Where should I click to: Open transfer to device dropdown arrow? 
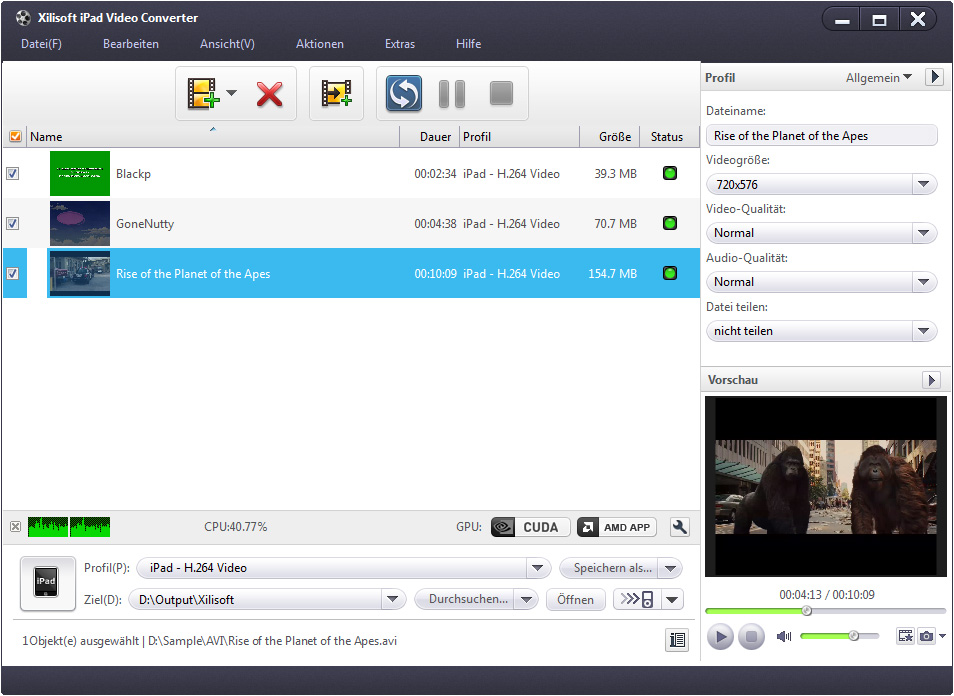tap(672, 599)
